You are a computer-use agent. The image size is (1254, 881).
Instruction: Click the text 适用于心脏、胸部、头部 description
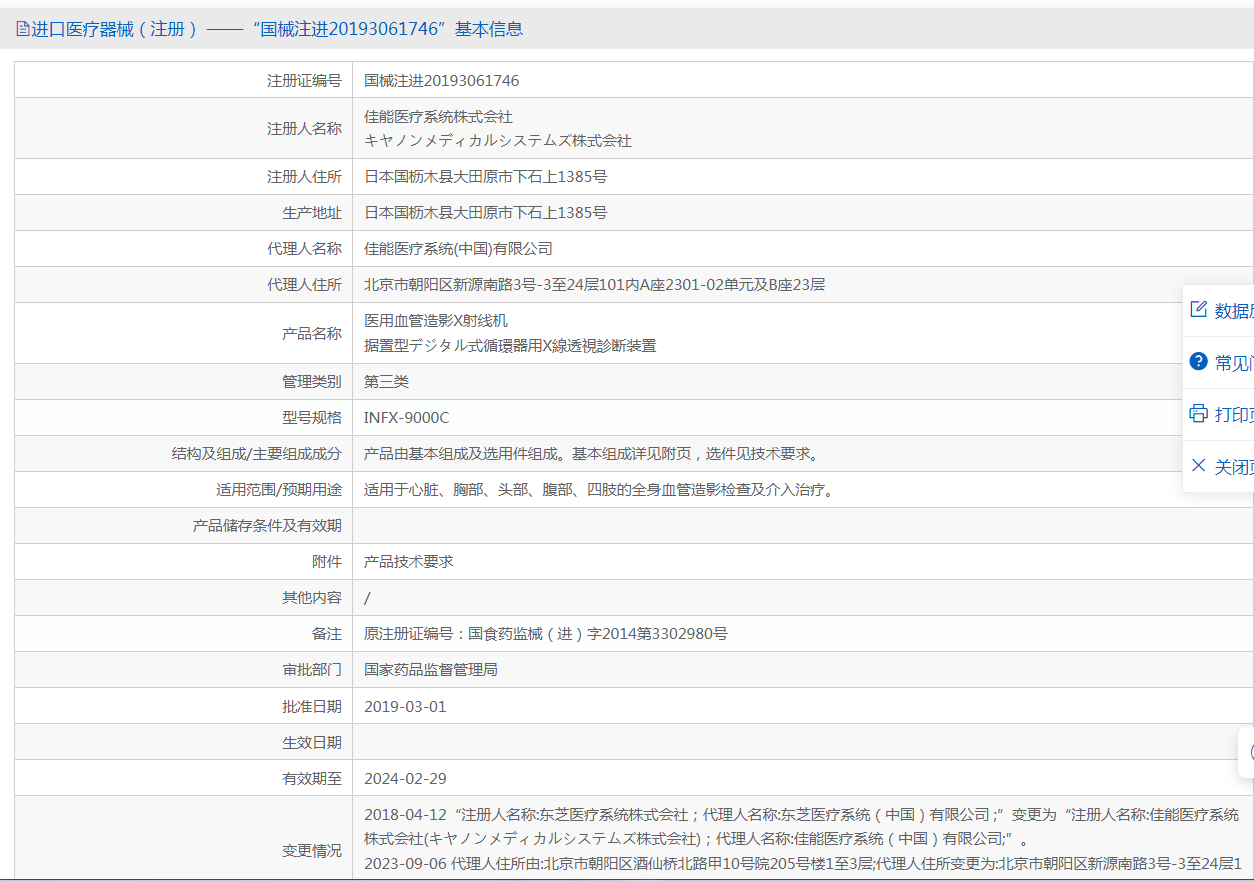coord(600,489)
